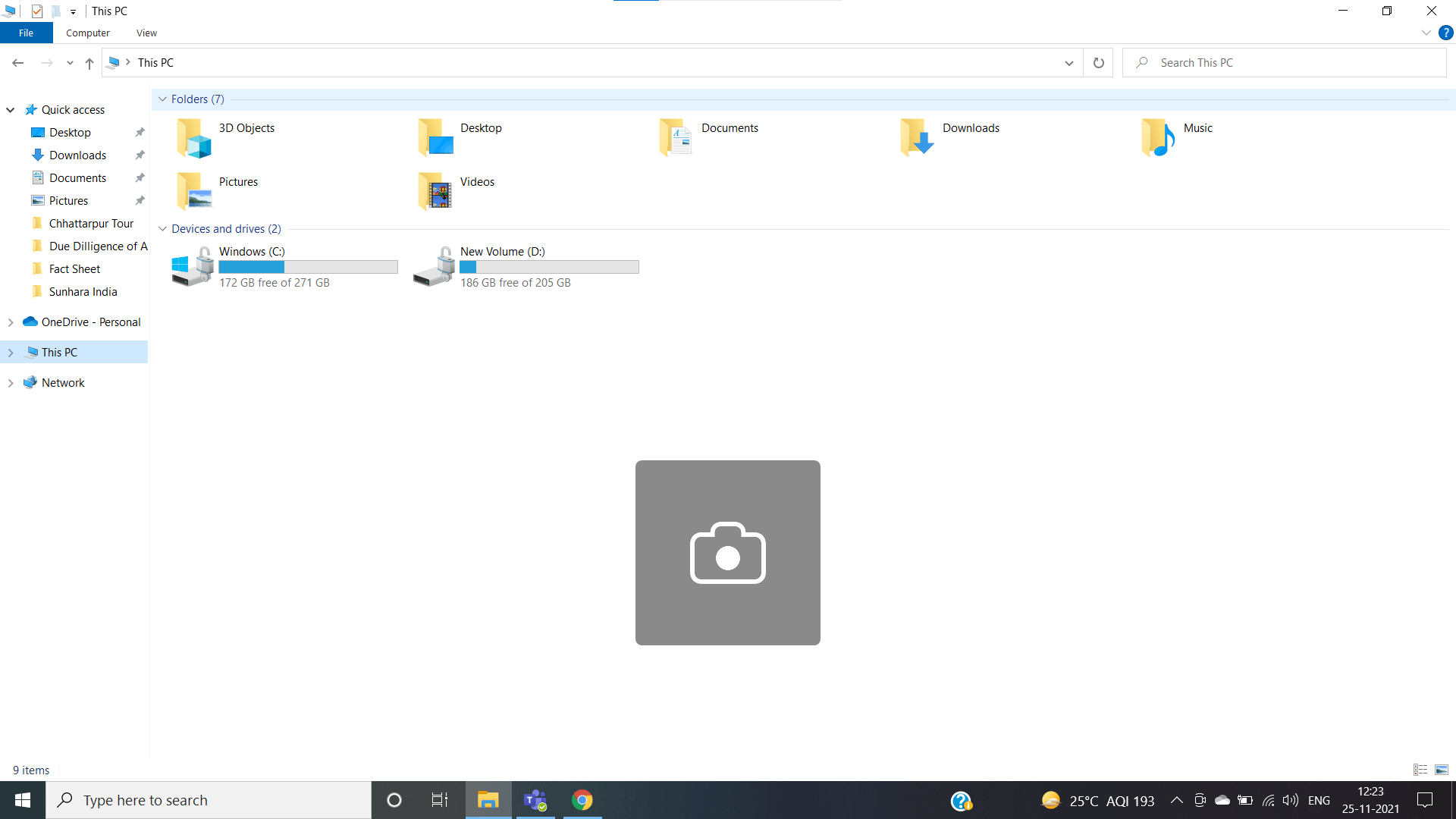The width and height of the screenshot is (1456, 819).
Task: Click the Up arrow navigation button
Action: pyautogui.click(x=89, y=63)
